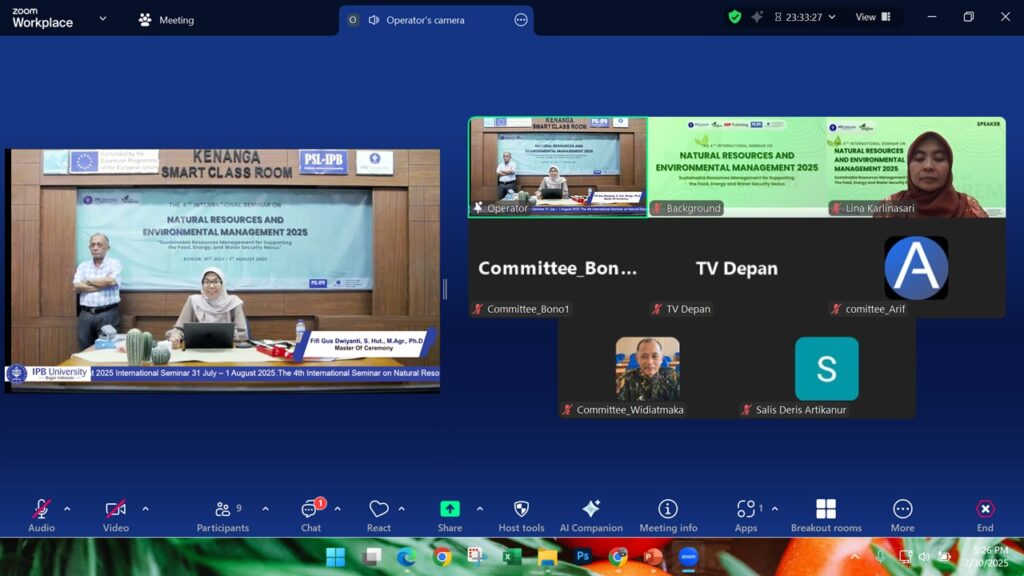
Task: Click the divider handle between video panels
Action: [x=445, y=289]
